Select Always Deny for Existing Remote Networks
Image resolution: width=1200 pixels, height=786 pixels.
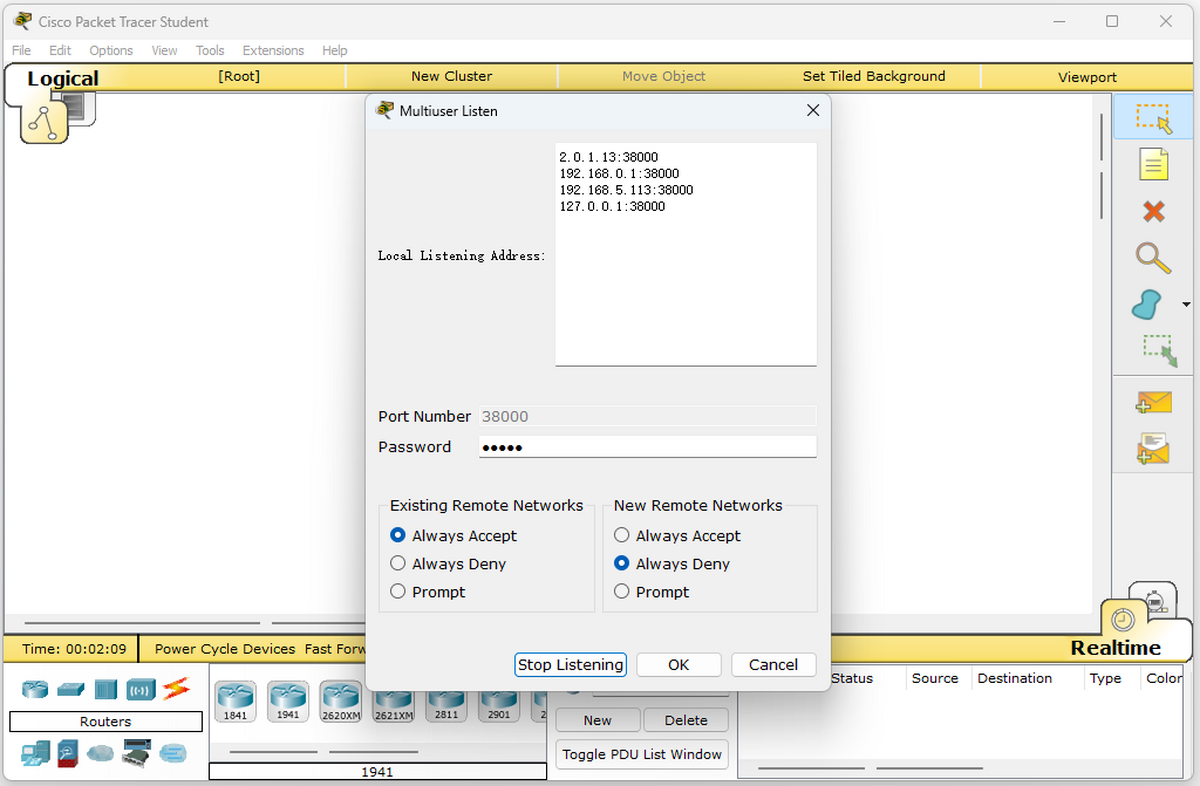coord(398,563)
